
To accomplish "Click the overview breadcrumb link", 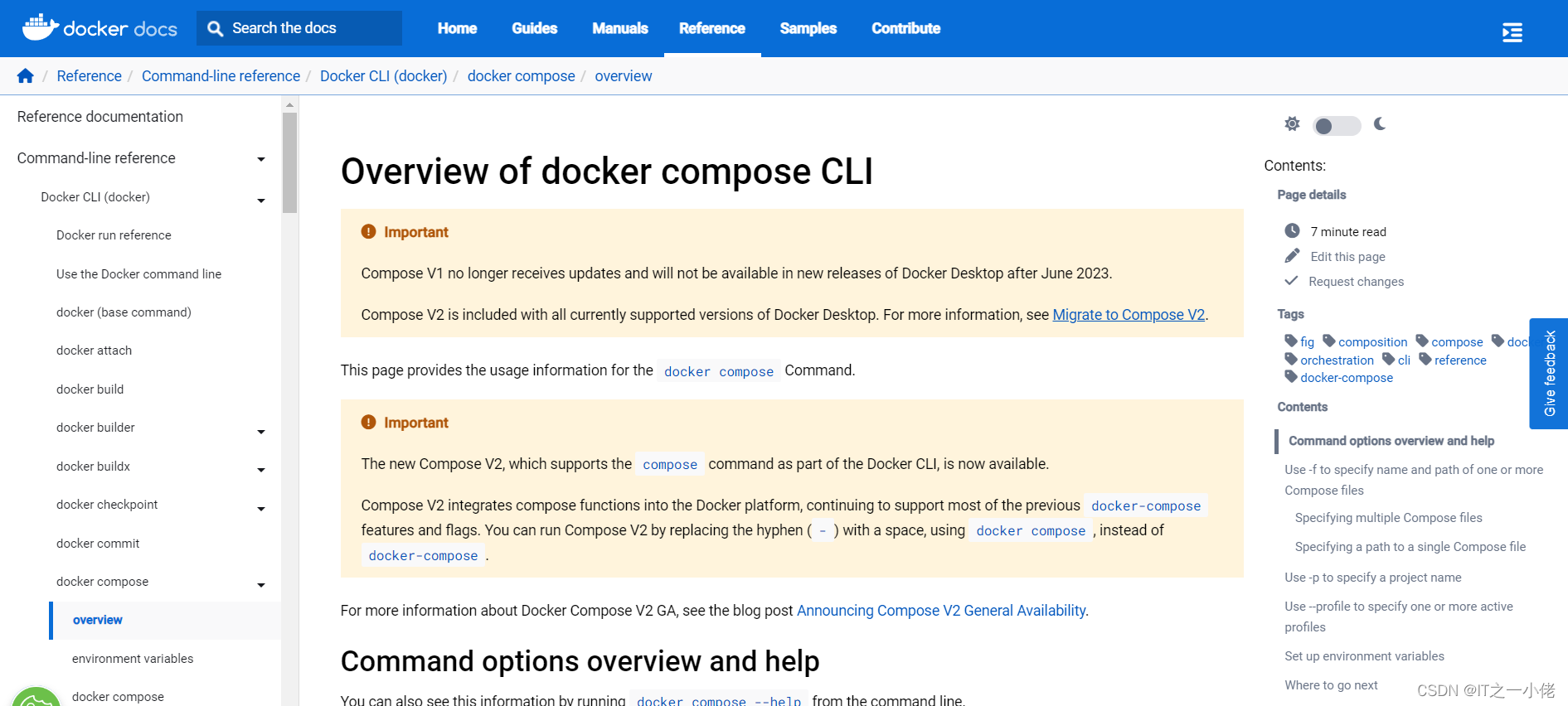I will coord(623,76).
